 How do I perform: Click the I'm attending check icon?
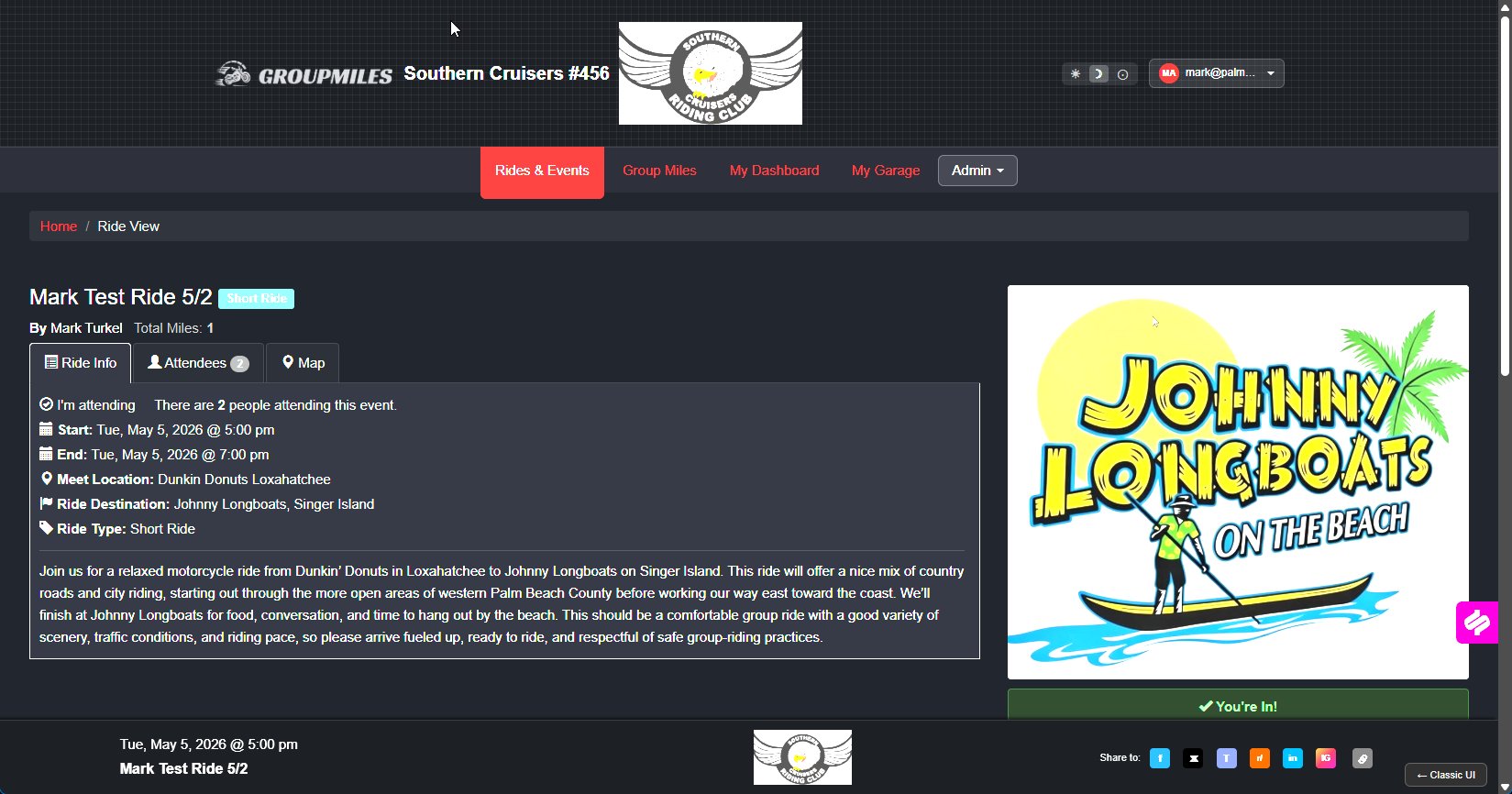(x=47, y=404)
